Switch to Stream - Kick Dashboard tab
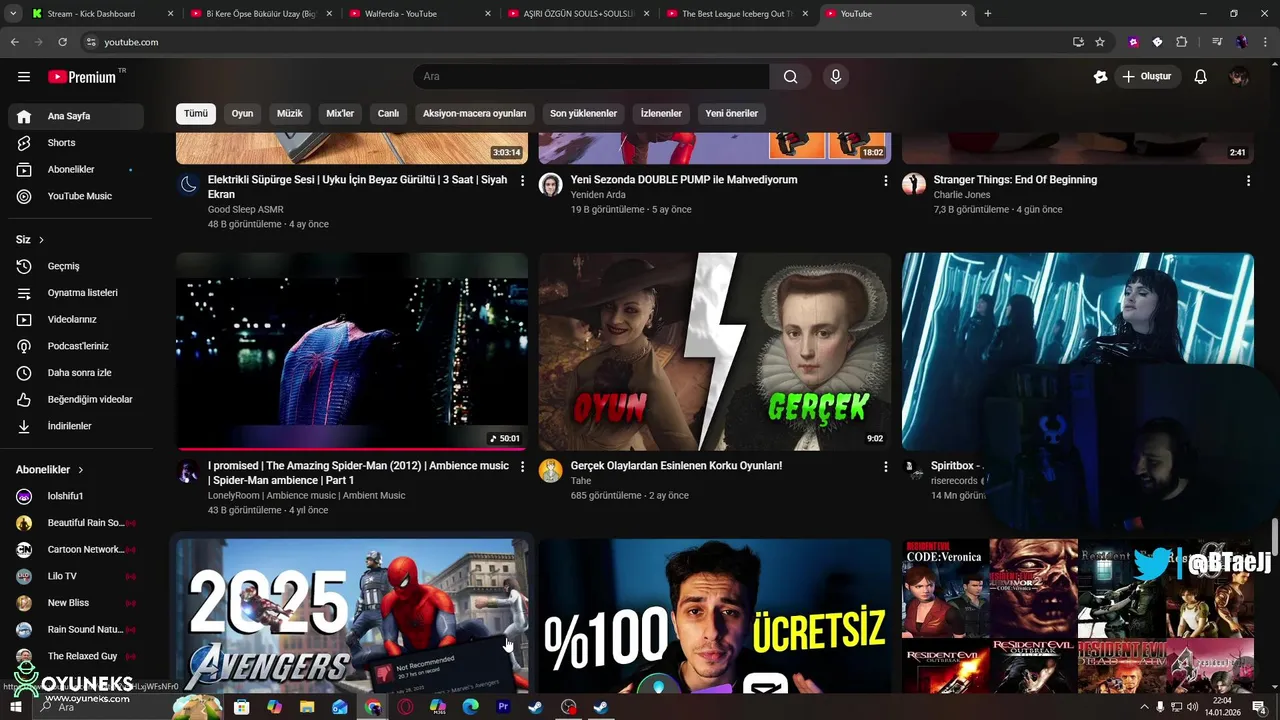This screenshot has height=720, width=1280. (100, 14)
